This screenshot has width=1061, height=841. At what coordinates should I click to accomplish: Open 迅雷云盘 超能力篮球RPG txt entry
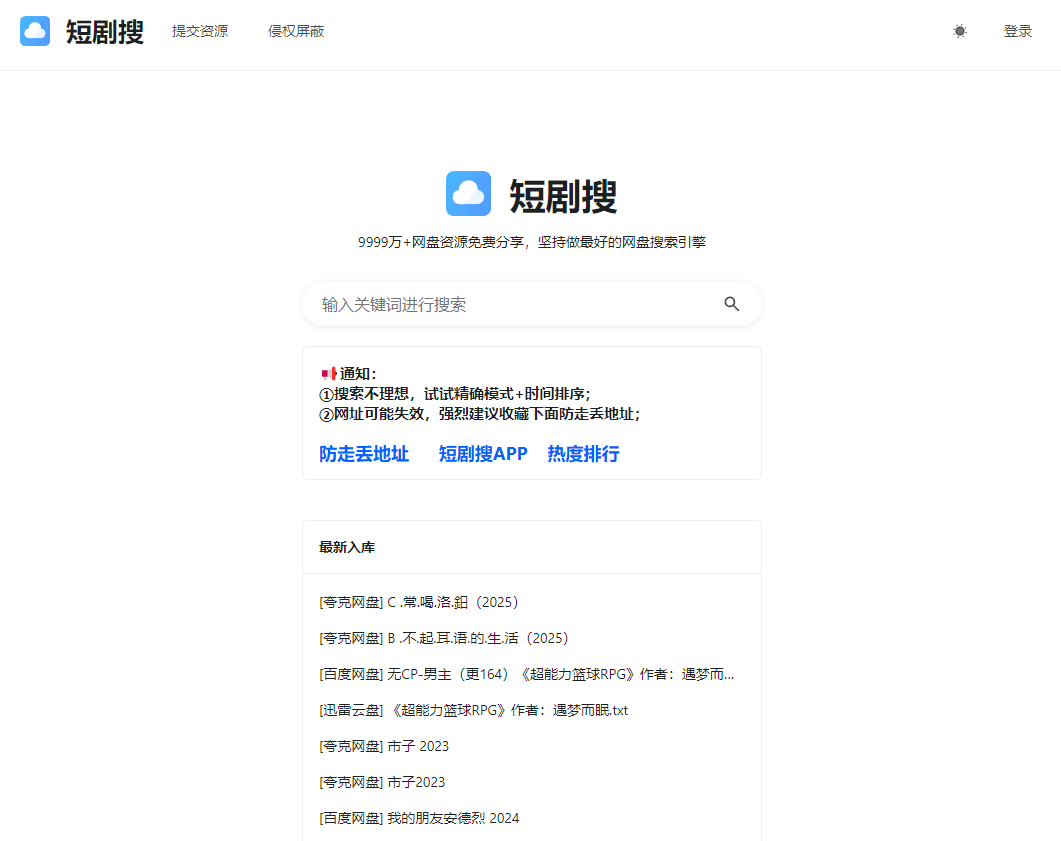473,710
